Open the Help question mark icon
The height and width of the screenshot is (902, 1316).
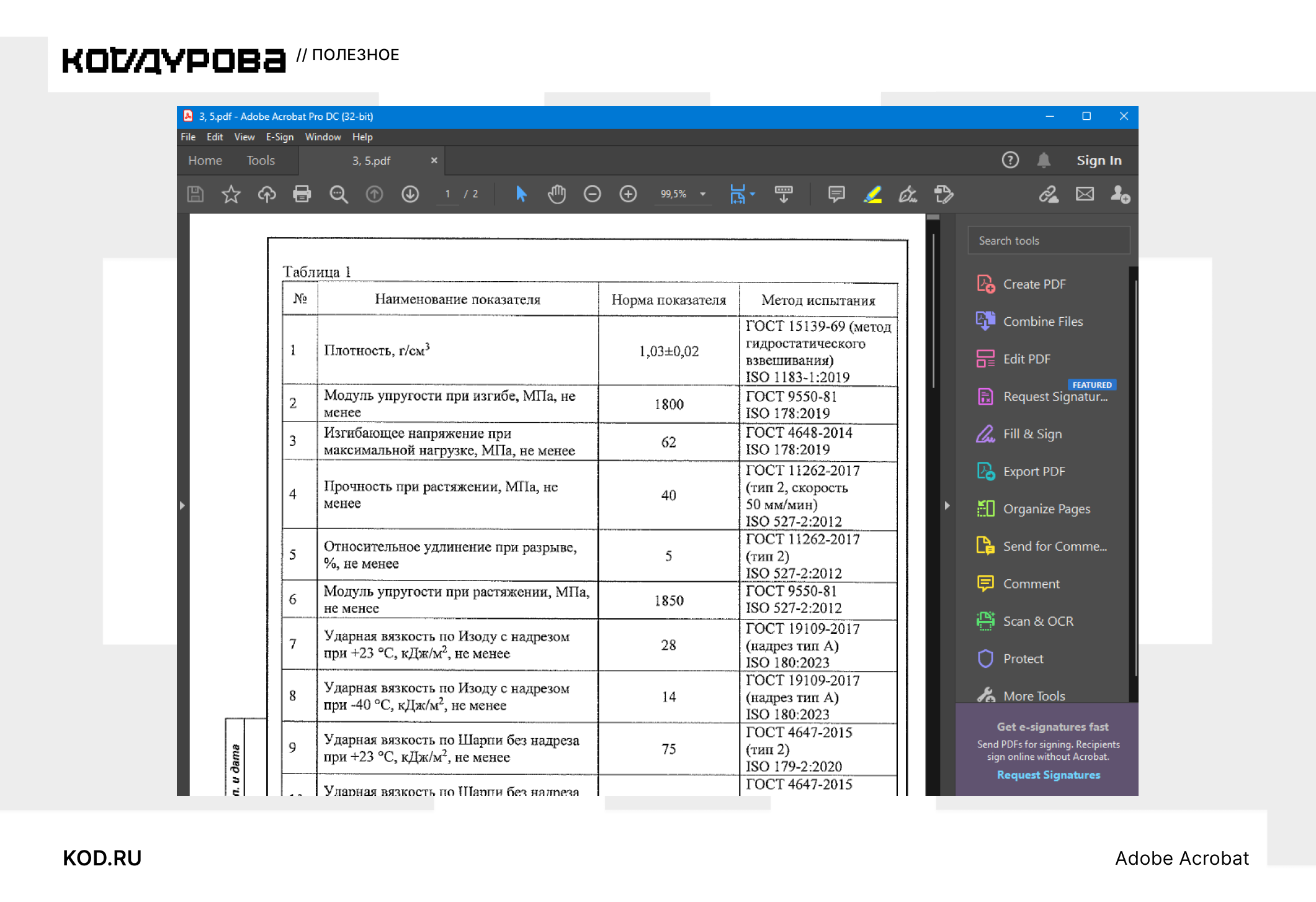(1010, 160)
